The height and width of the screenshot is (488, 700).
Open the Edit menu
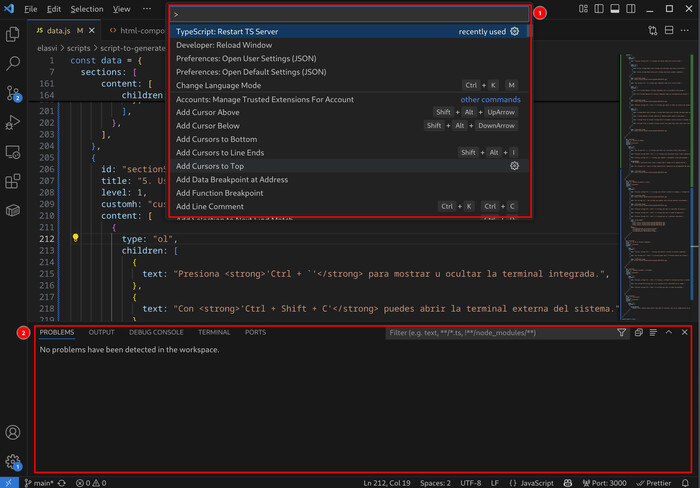(54, 9)
